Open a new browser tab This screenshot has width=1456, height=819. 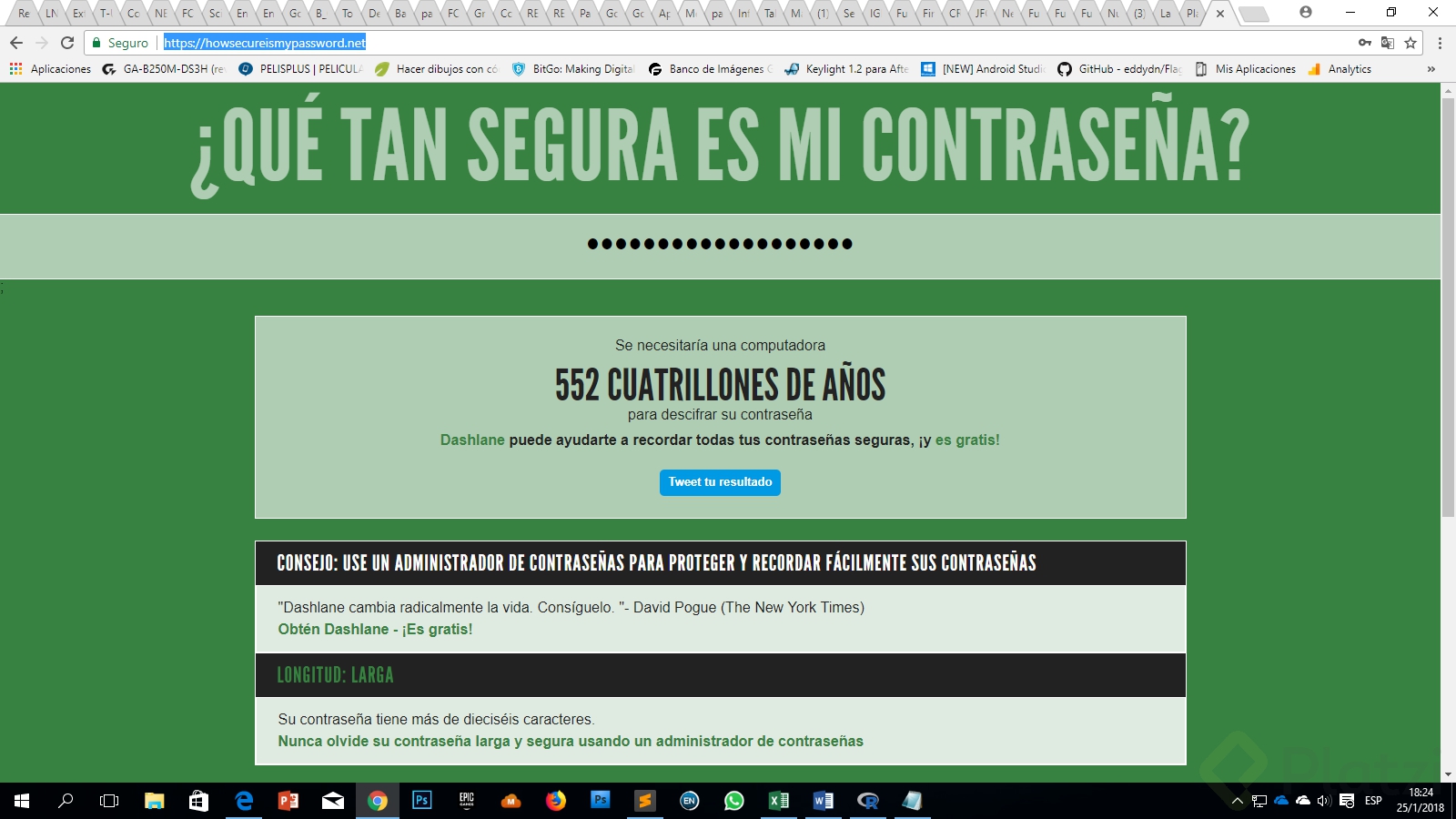point(1254,14)
